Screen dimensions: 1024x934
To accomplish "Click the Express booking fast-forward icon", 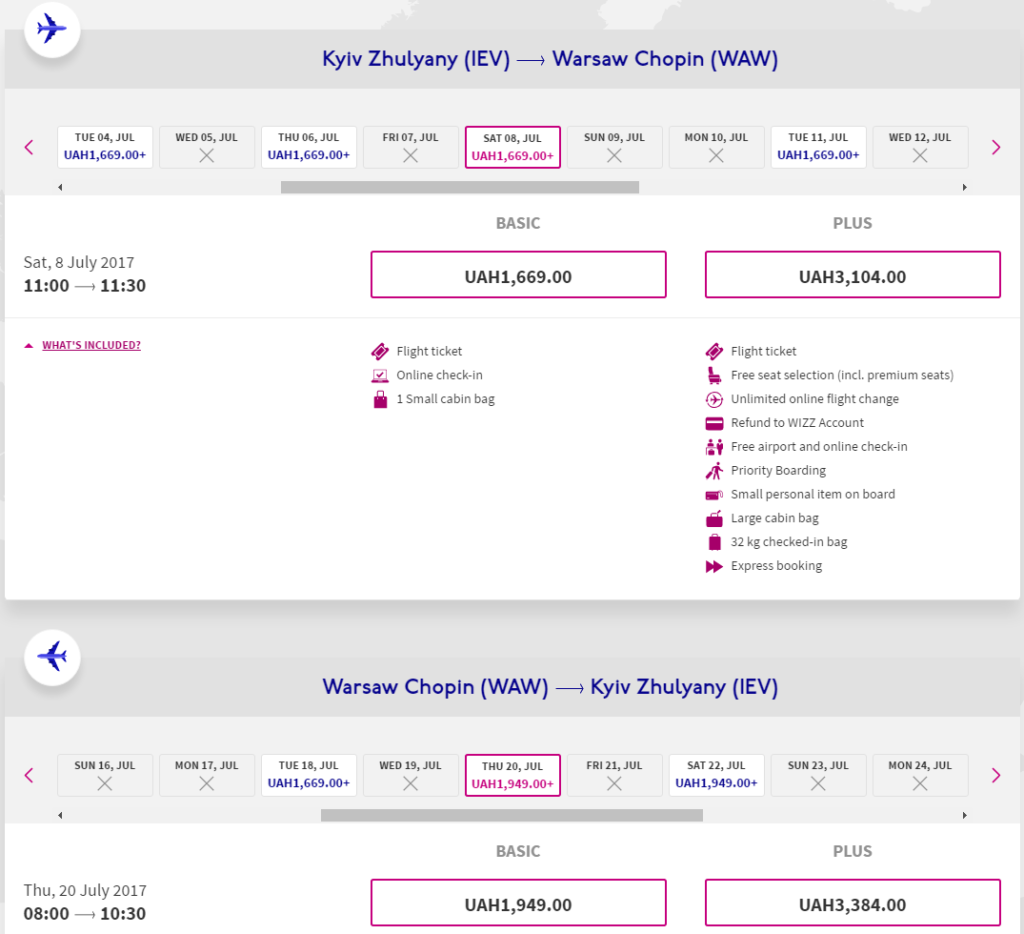I will click(x=714, y=566).
